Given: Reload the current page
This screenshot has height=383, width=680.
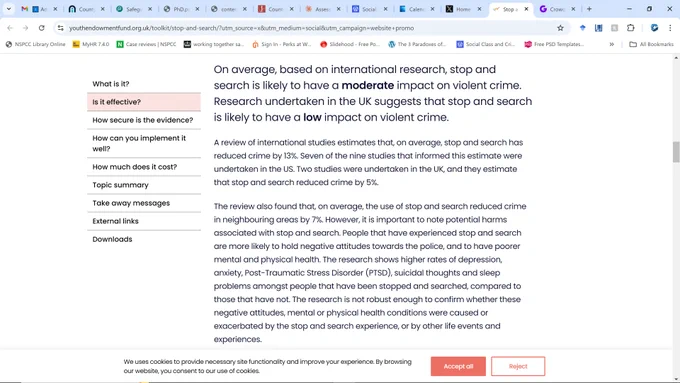Looking at the screenshot, I should (x=42, y=28).
